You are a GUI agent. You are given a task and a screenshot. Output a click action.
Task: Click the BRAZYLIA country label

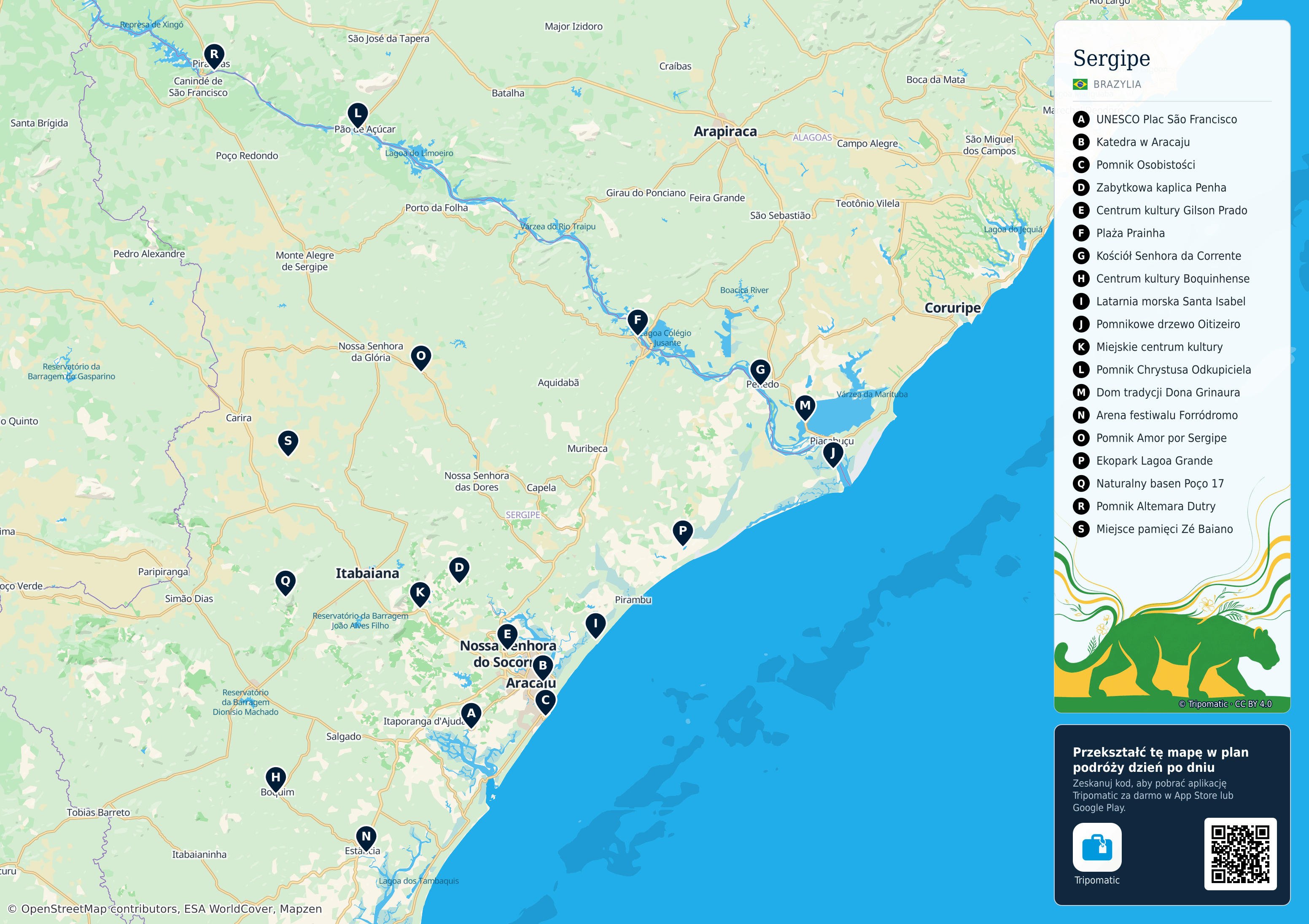pyautogui.click(x=1117, y=84)
